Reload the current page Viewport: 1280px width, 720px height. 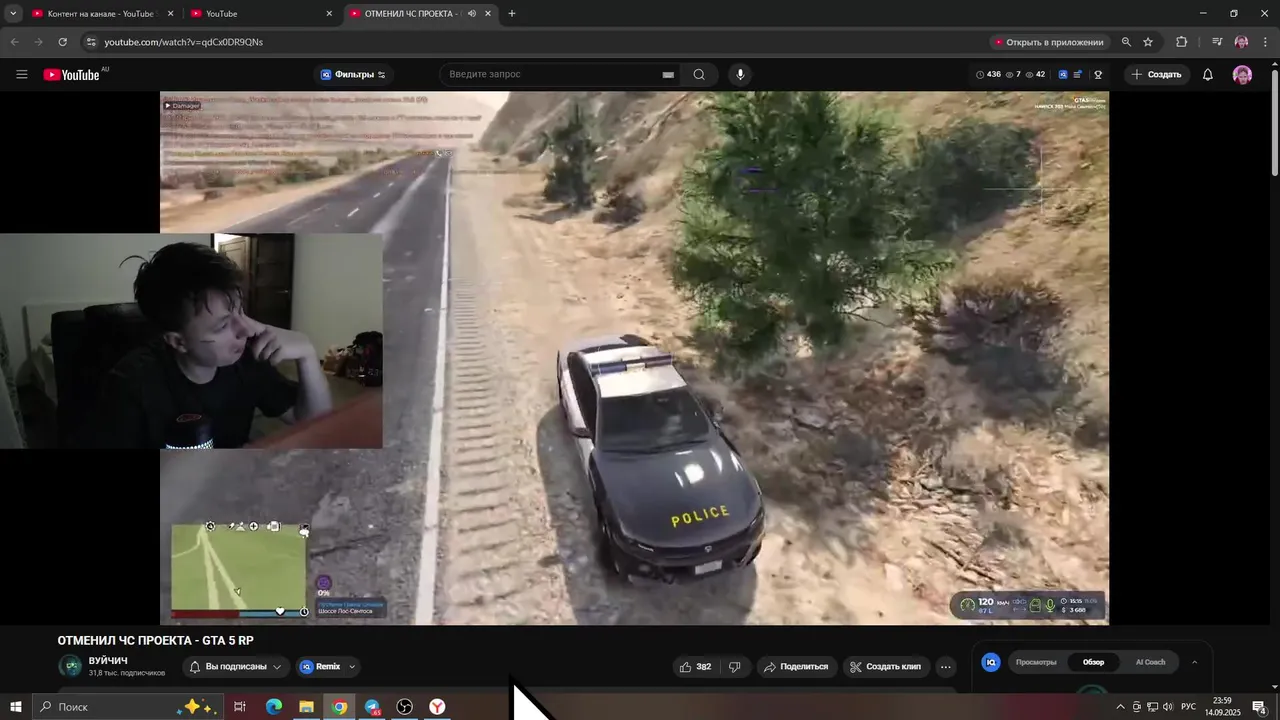pyautogui.click(x=62, y=42)
